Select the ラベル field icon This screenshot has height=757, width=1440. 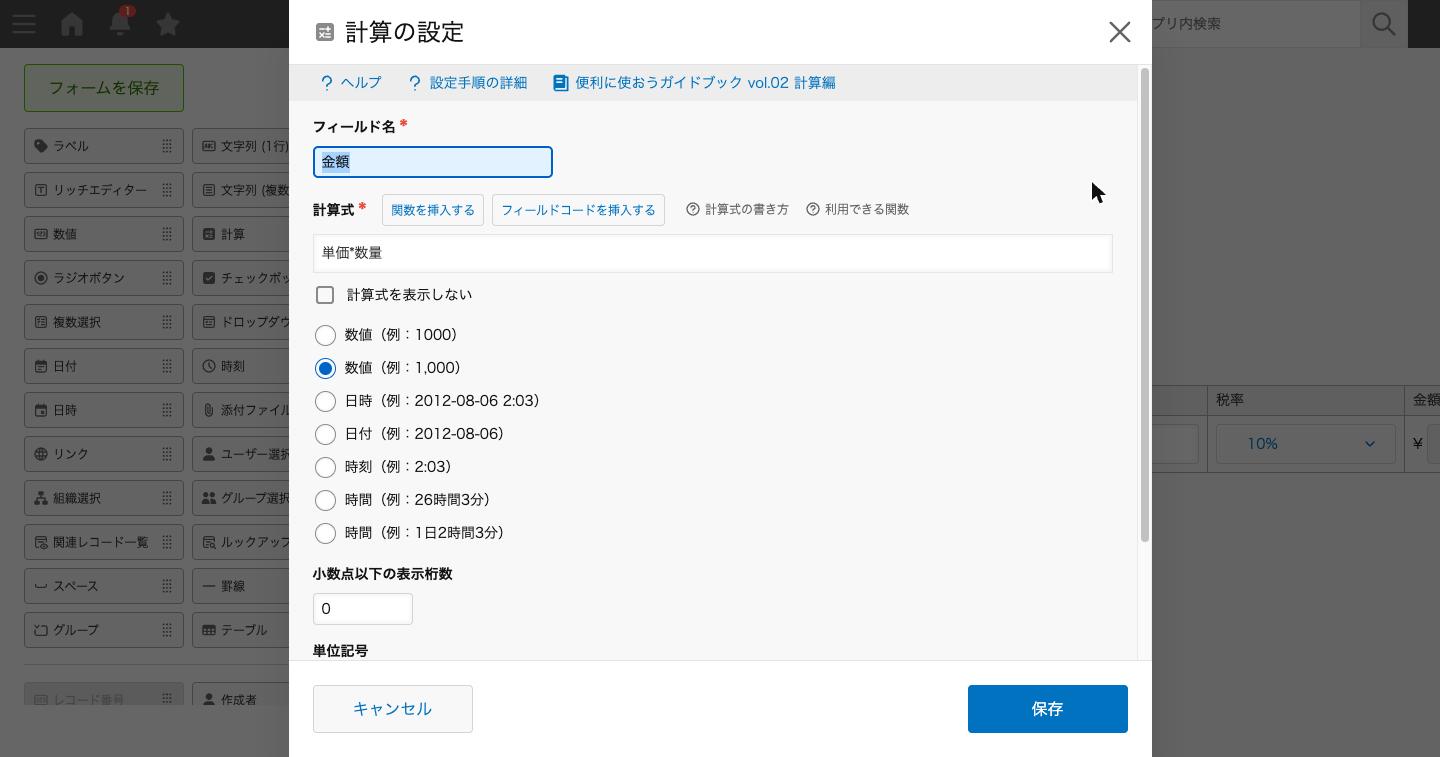pos(41,146)
